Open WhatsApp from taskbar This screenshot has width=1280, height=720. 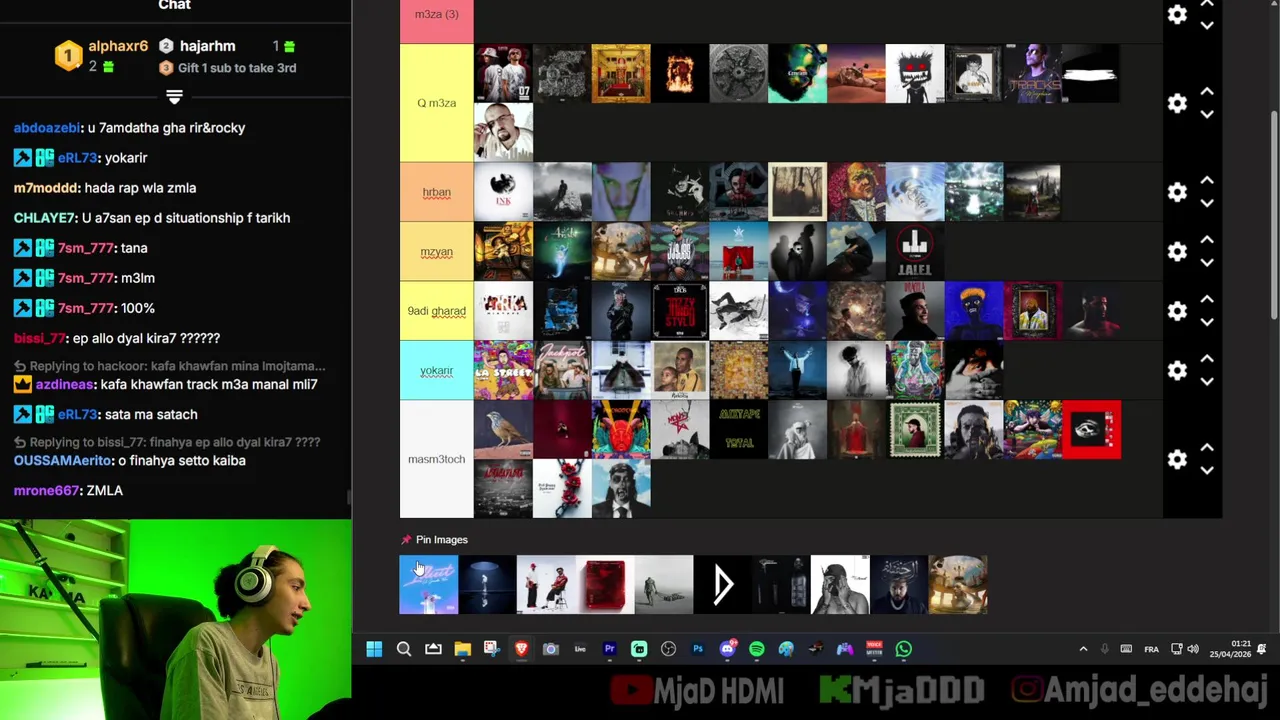tap(903, 649)
